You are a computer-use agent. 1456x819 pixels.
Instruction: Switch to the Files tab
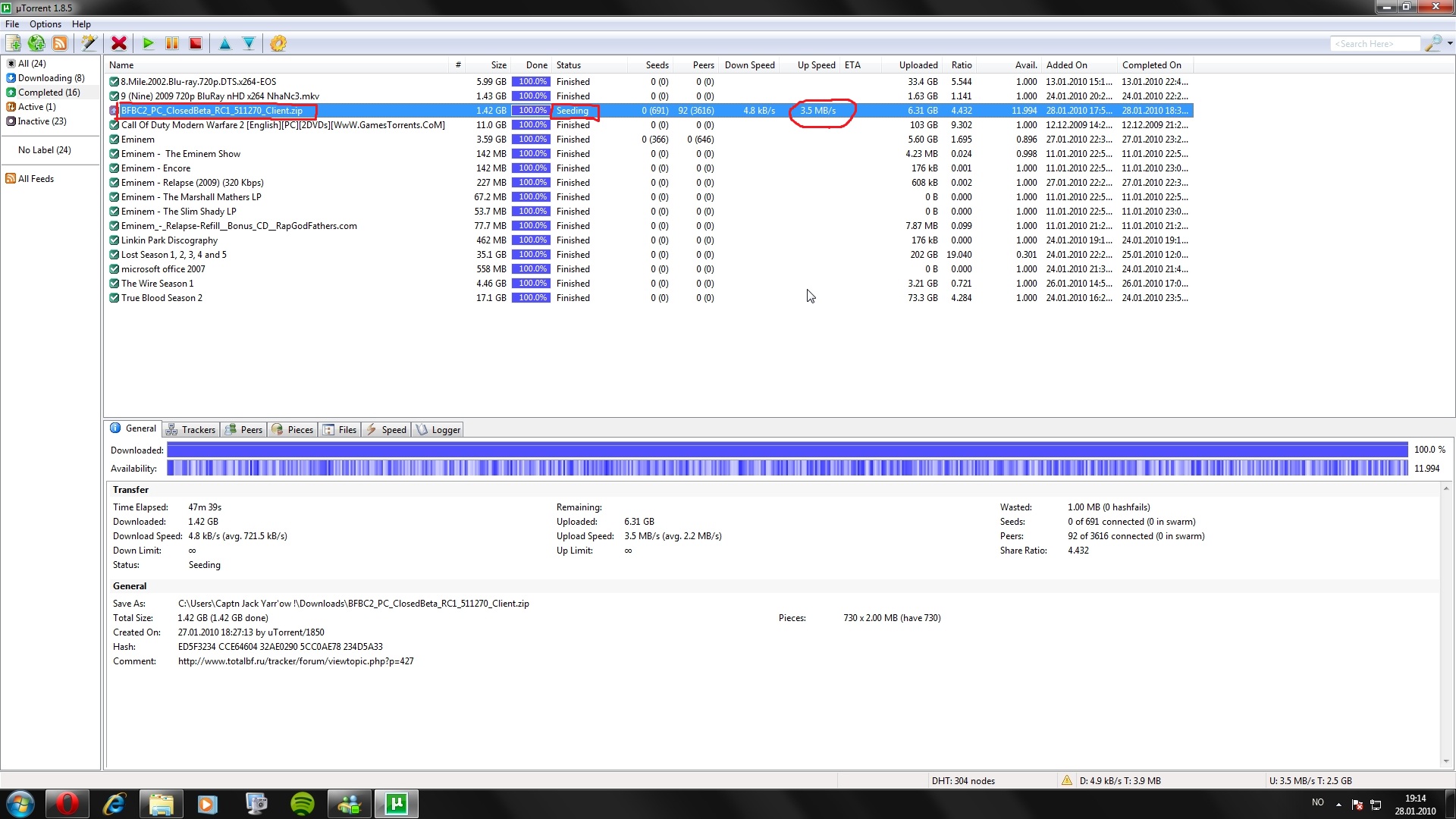pyautogui.click(x=340, y=430)
